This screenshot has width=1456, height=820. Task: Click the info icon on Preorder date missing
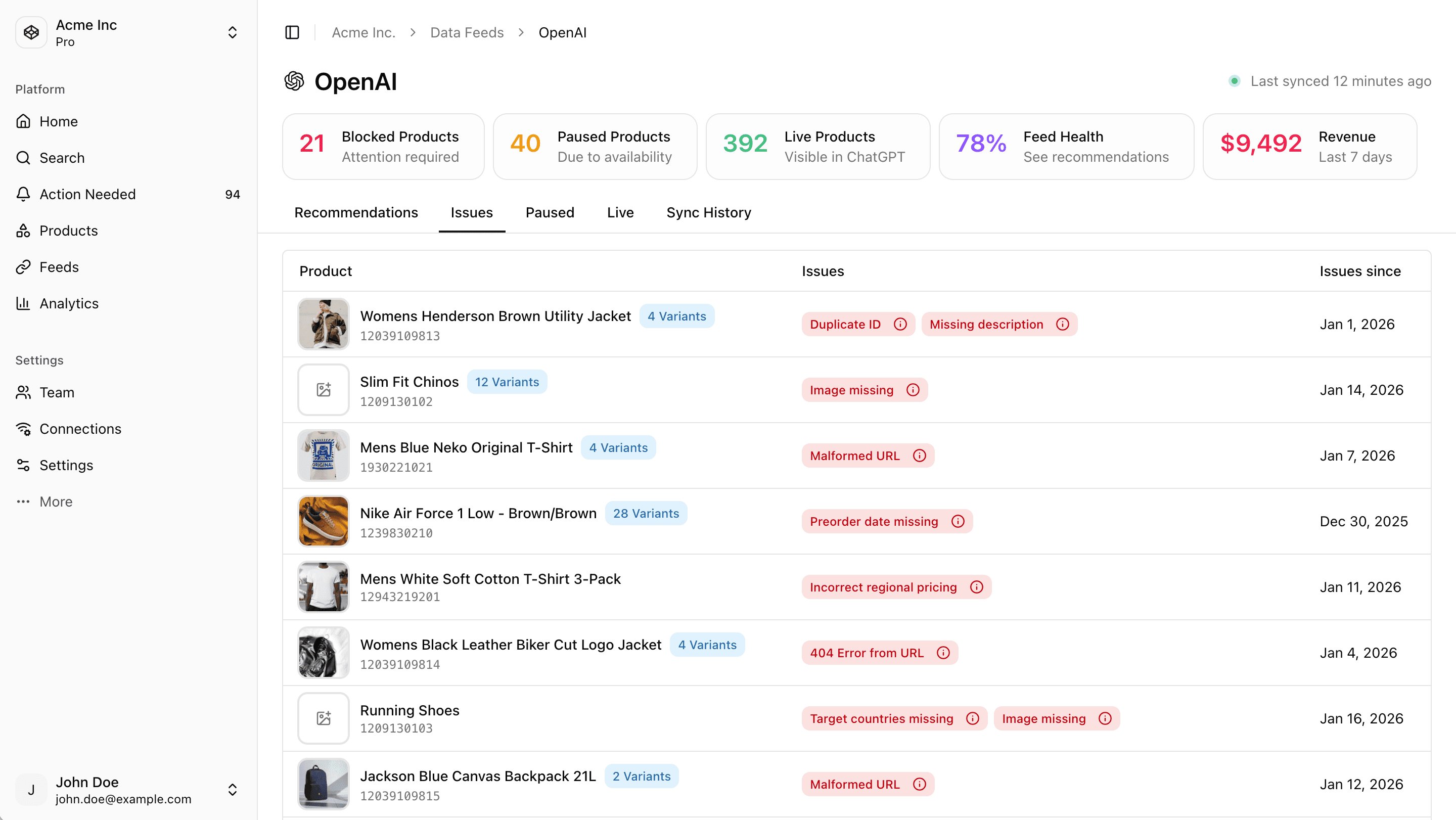click(x=958, y=521)
